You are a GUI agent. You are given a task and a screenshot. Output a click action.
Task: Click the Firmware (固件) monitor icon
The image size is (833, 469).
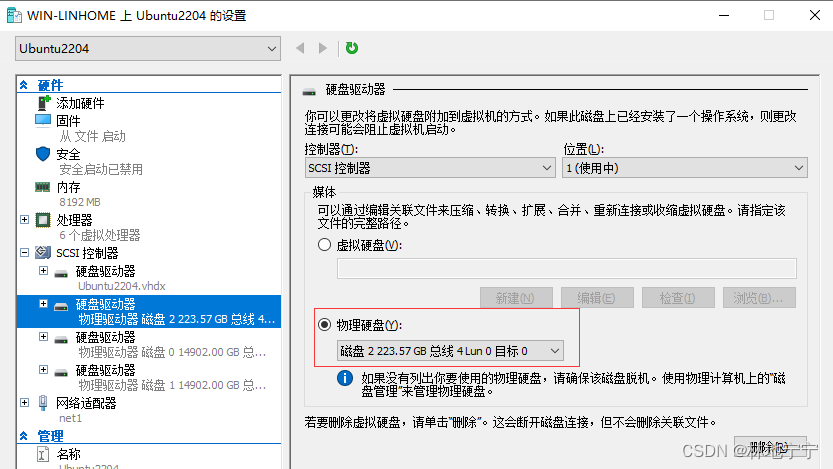click(x=42, y=121)
